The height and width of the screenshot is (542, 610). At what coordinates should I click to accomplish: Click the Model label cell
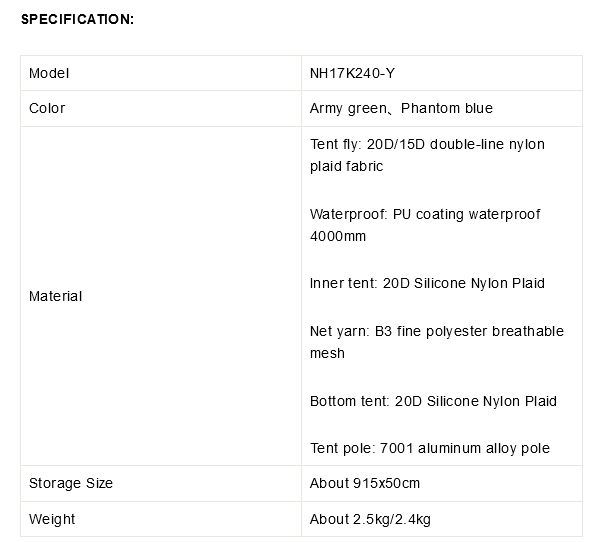[49, 73]
